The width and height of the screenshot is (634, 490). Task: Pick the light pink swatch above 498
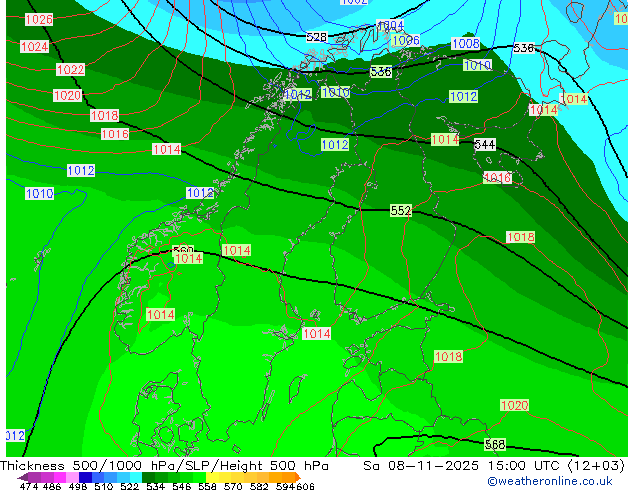click(72, 477)
